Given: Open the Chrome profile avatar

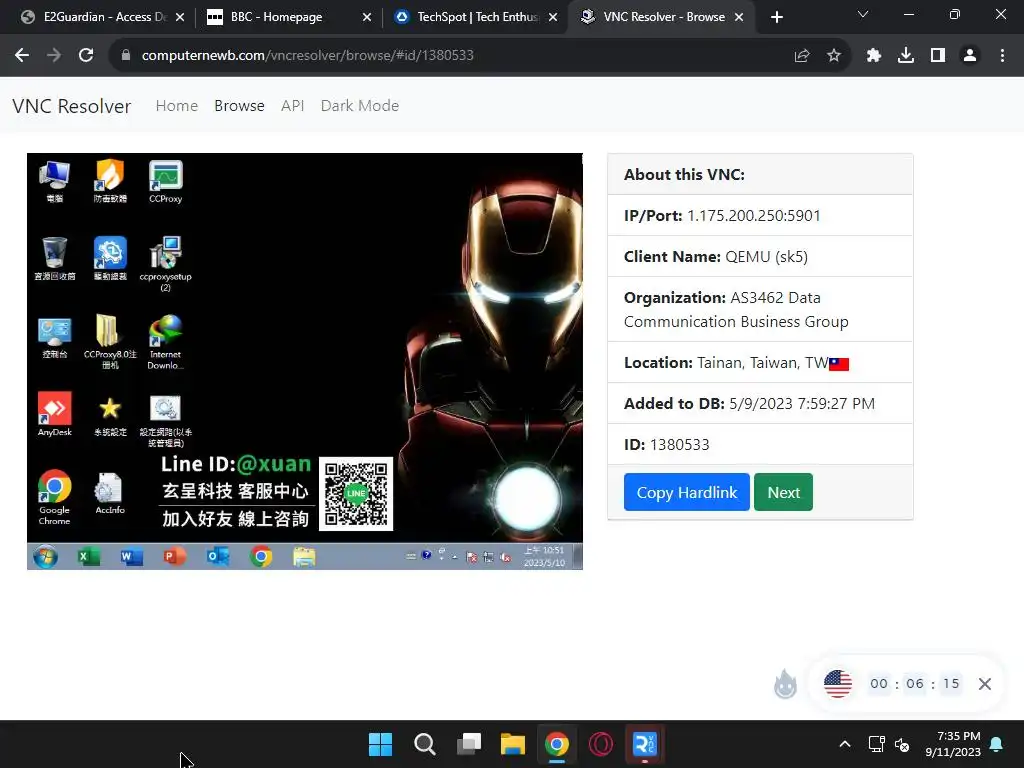Looking at the screenshot, I should [x=970, y=56].
